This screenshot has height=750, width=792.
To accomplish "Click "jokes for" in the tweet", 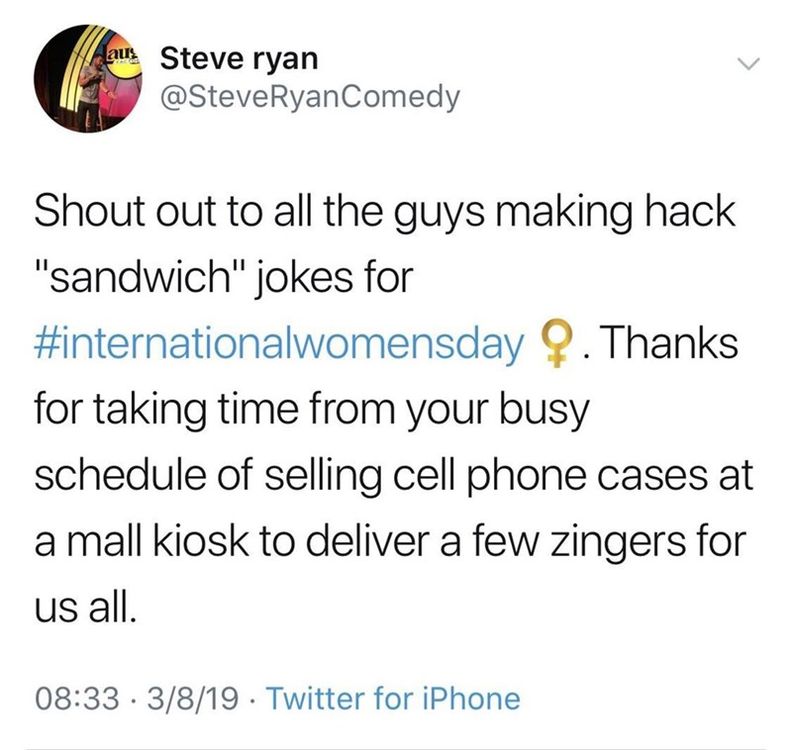I will 340,277.
